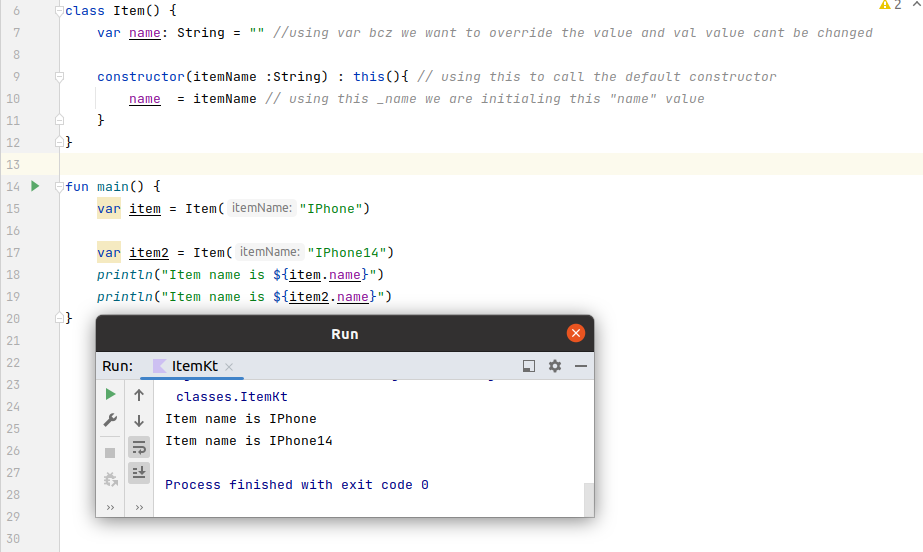This screenshot has width=923, height=552.
Task: Expand more left-toolbar actions chevron
Action: pos(110,507)
